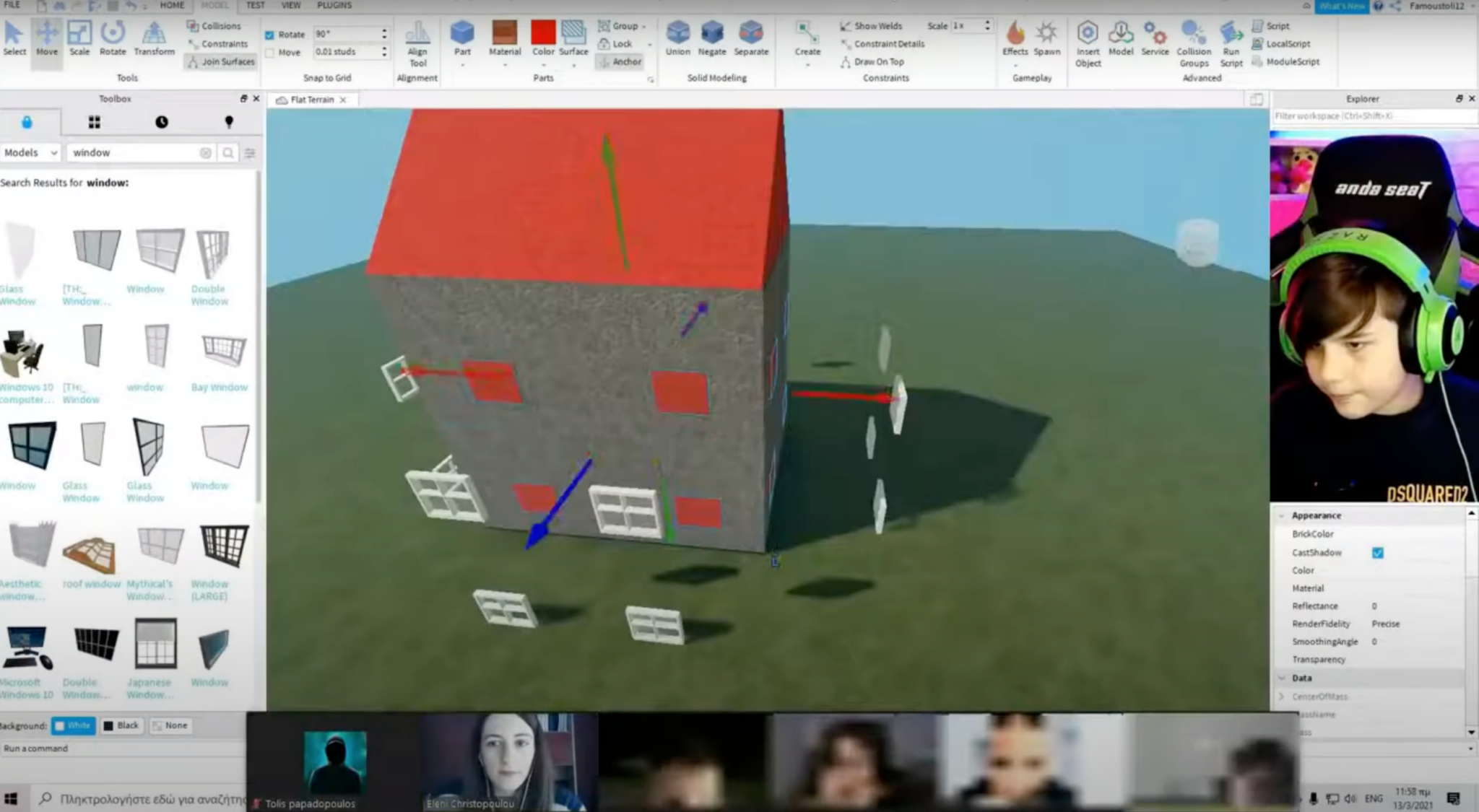Select the Select tool
Screen dimensions: 1479x812
click(x=14, y=38)
